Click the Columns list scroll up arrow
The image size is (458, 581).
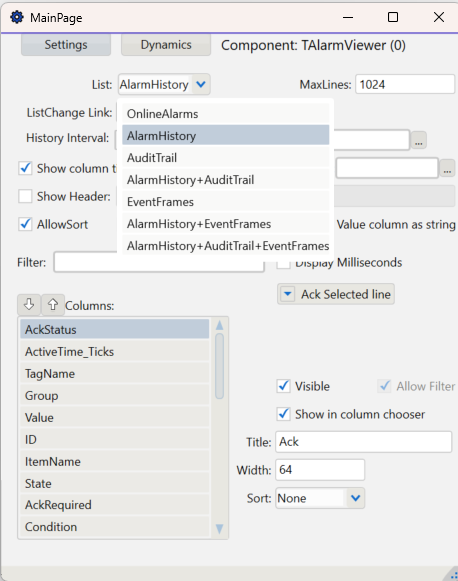pyautogui.click(x=219, y=325)
